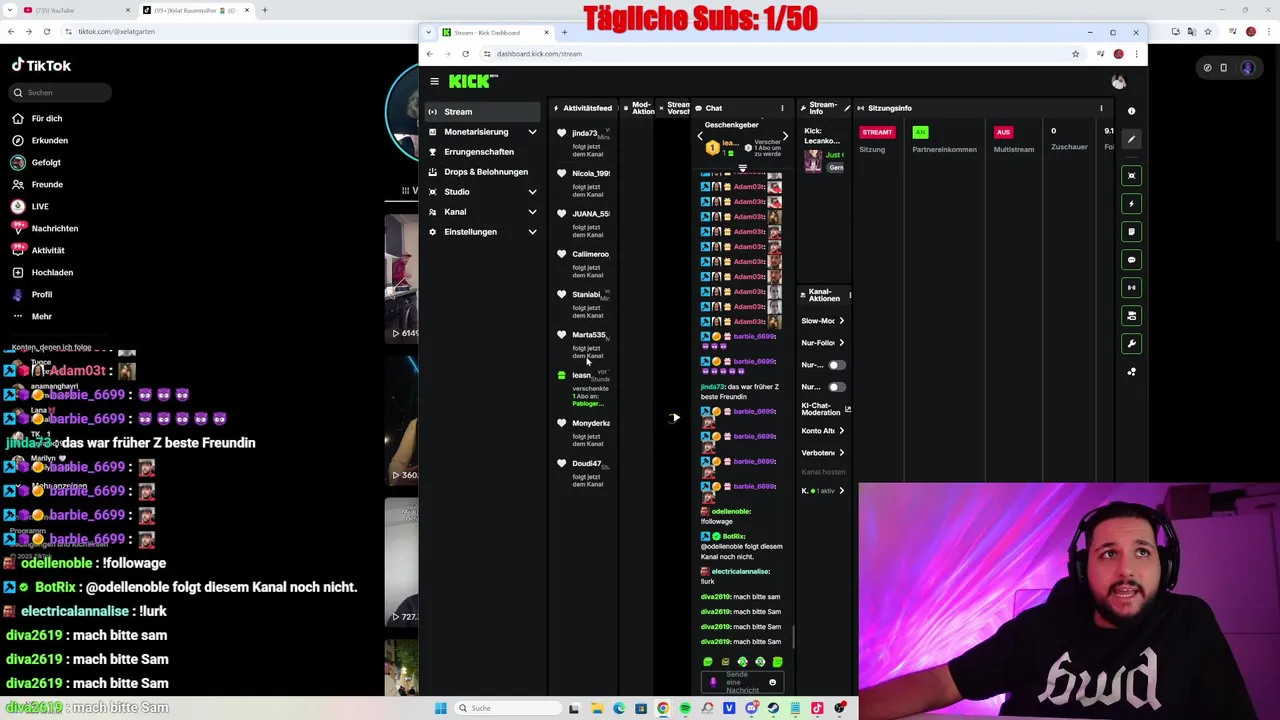Click the pencil edit icon on right rail
This screenshot has width=1280, height=720.
point(1131,139)
